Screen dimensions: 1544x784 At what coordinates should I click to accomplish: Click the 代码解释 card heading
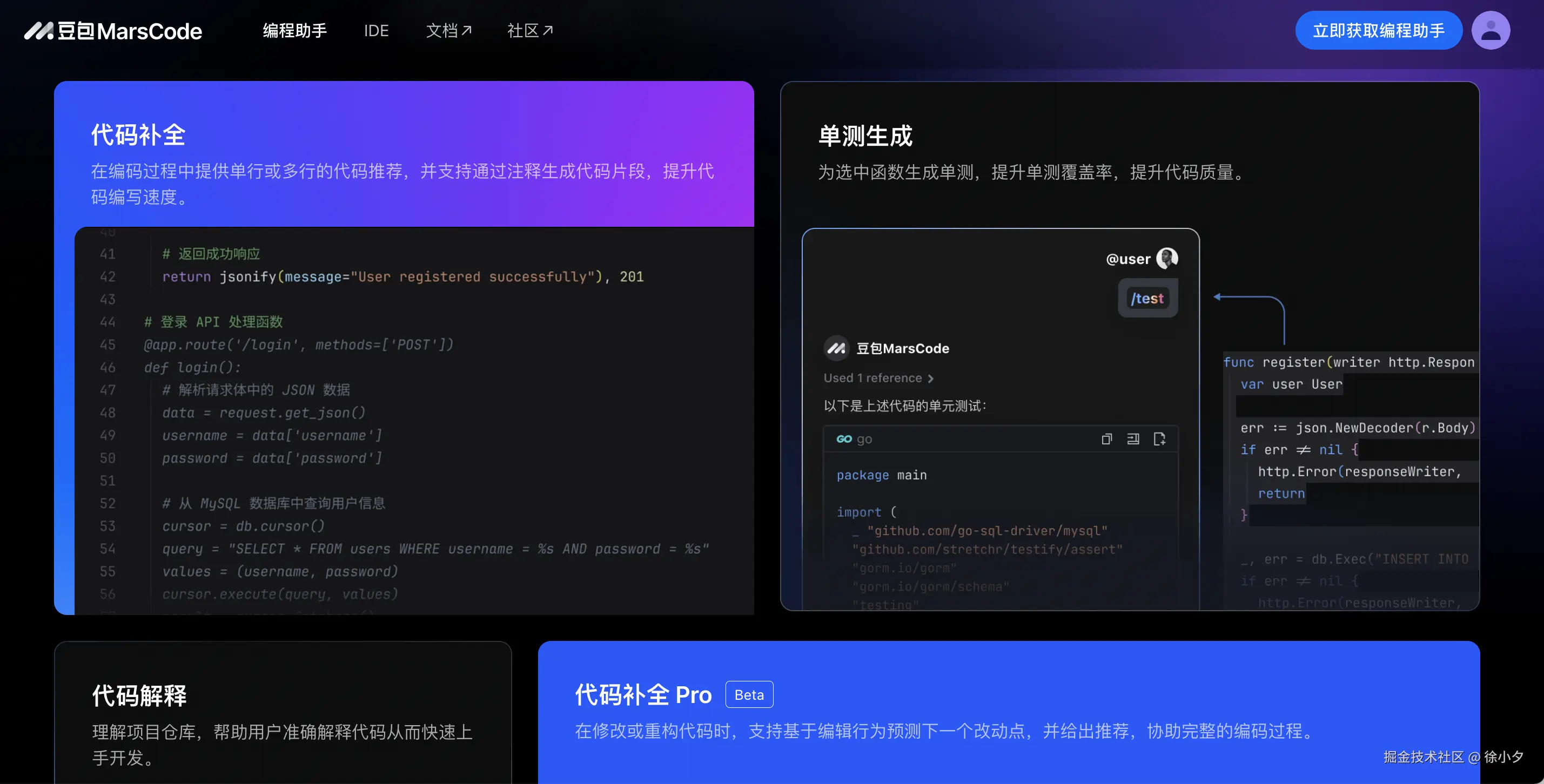[139, 696]
